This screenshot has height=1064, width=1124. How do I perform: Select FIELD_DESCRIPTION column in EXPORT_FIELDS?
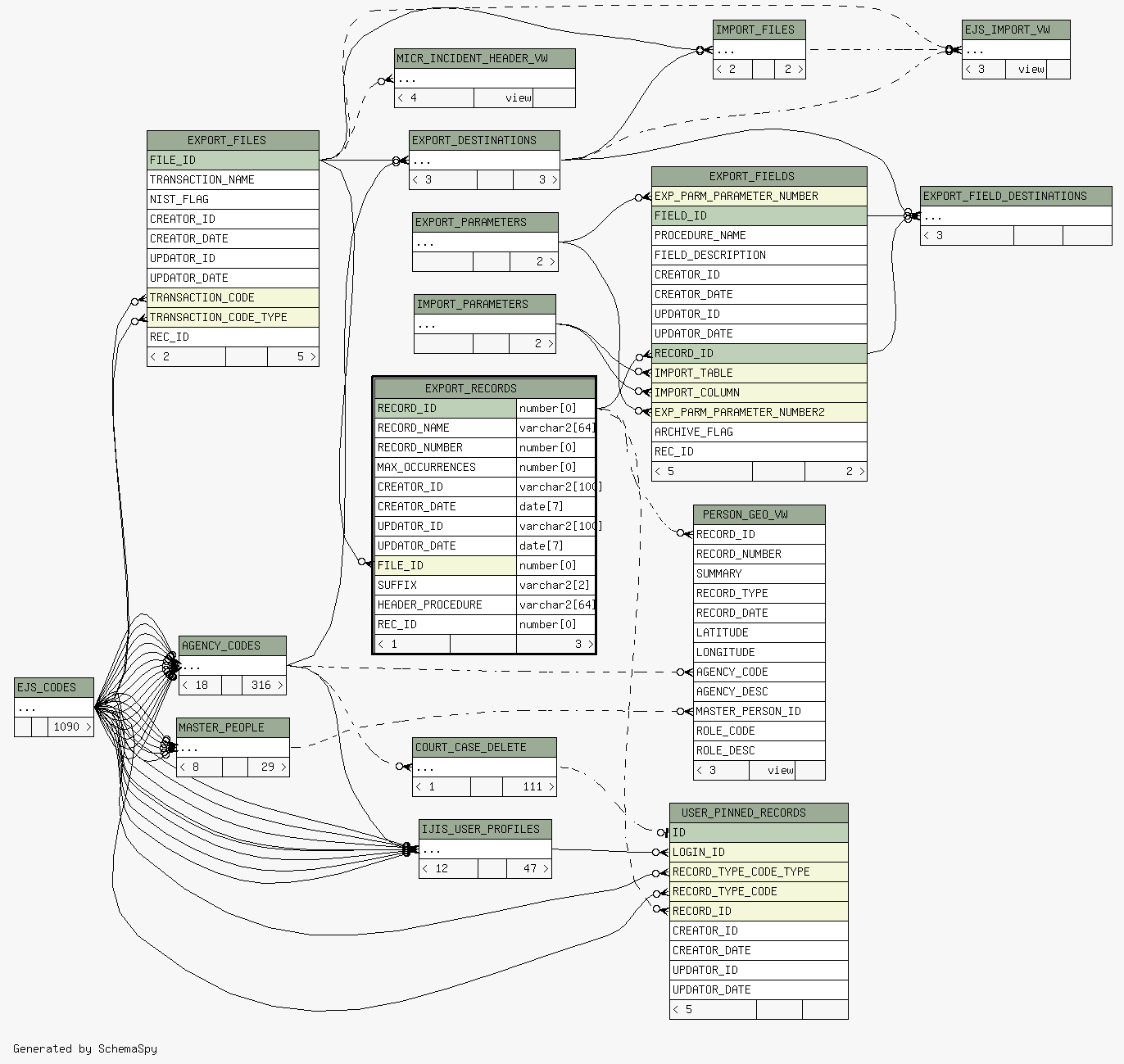pos(759,255)
